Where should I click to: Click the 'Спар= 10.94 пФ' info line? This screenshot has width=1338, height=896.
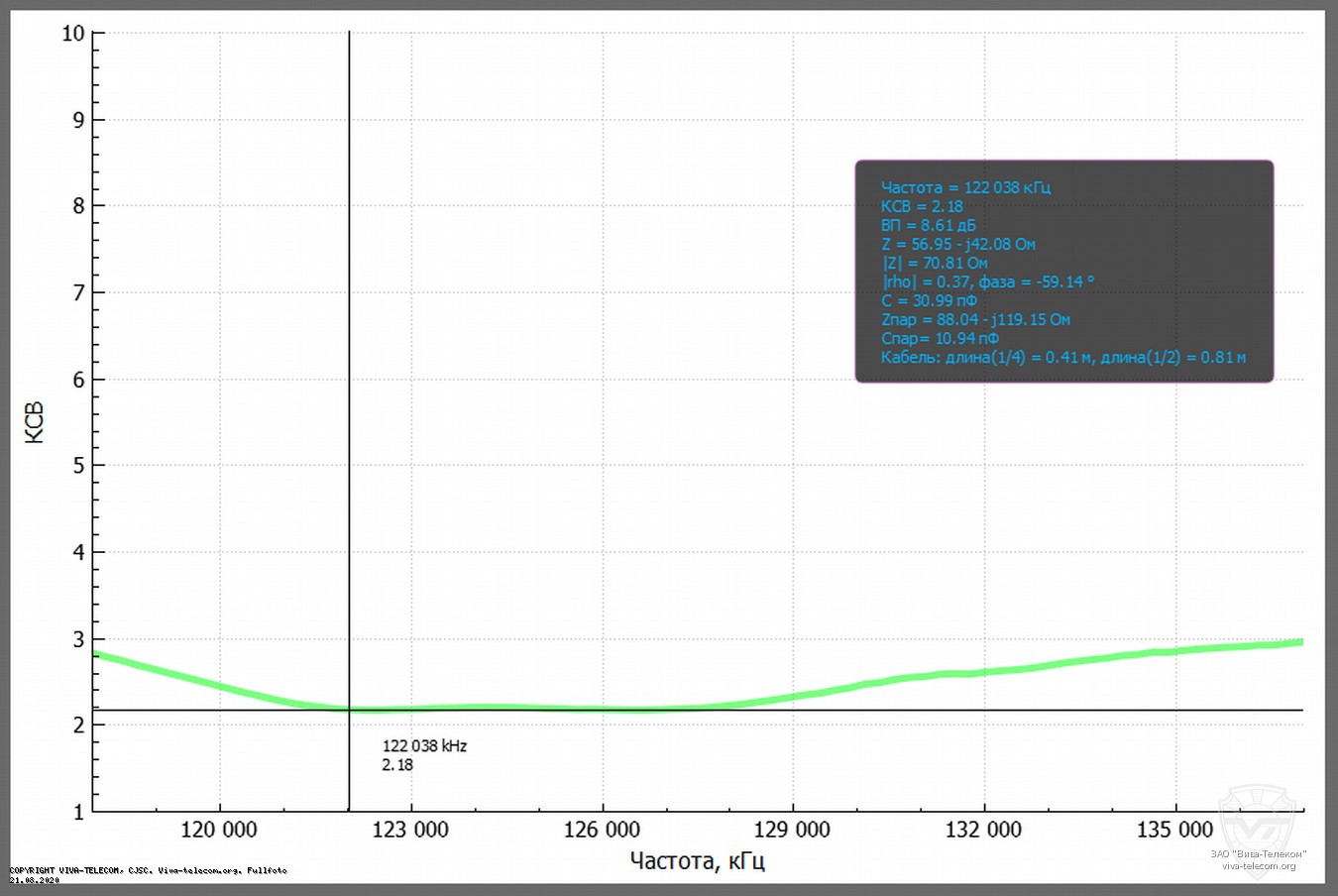point(940,338)
